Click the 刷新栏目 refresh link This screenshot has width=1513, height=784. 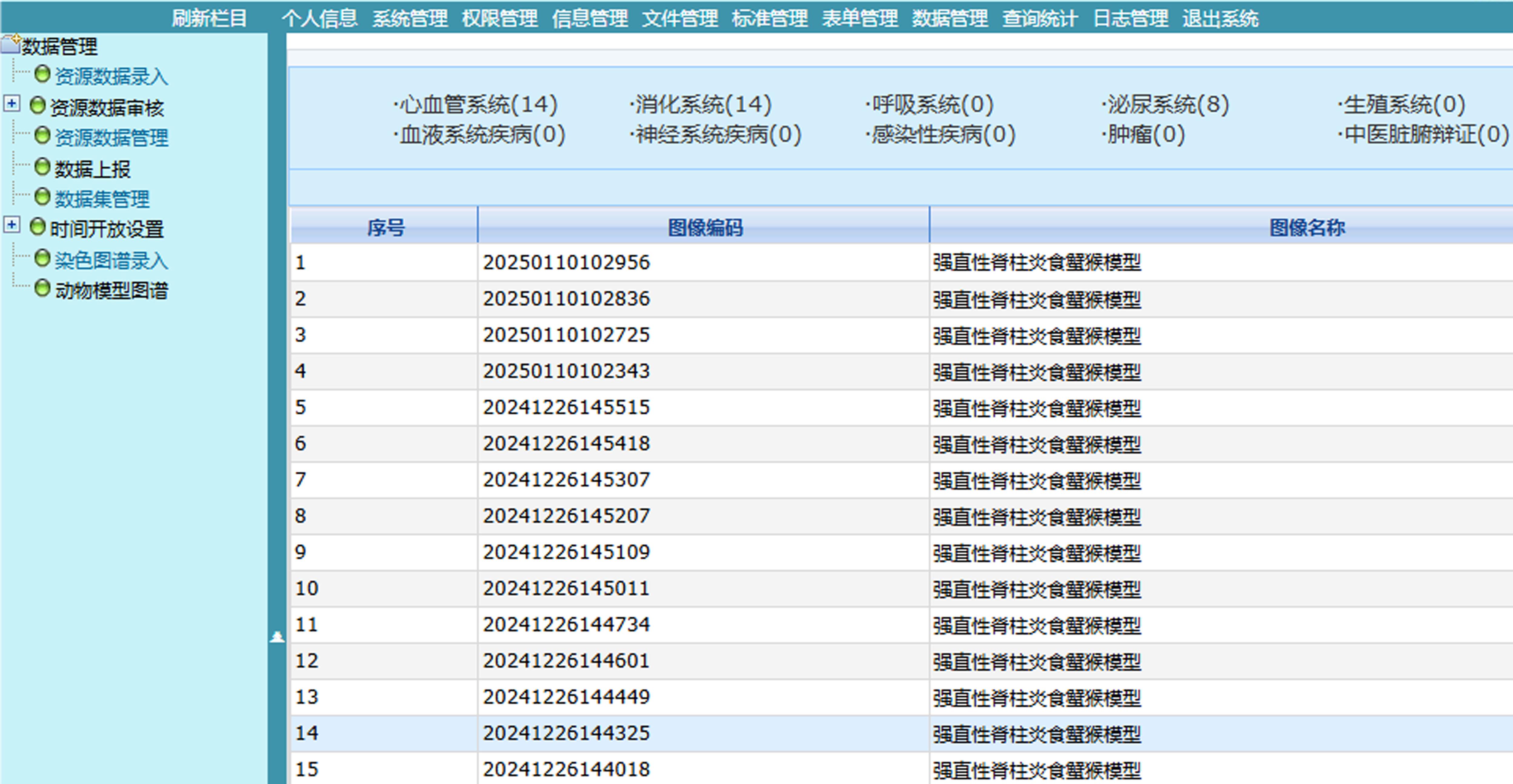click(x=209, y=19)
